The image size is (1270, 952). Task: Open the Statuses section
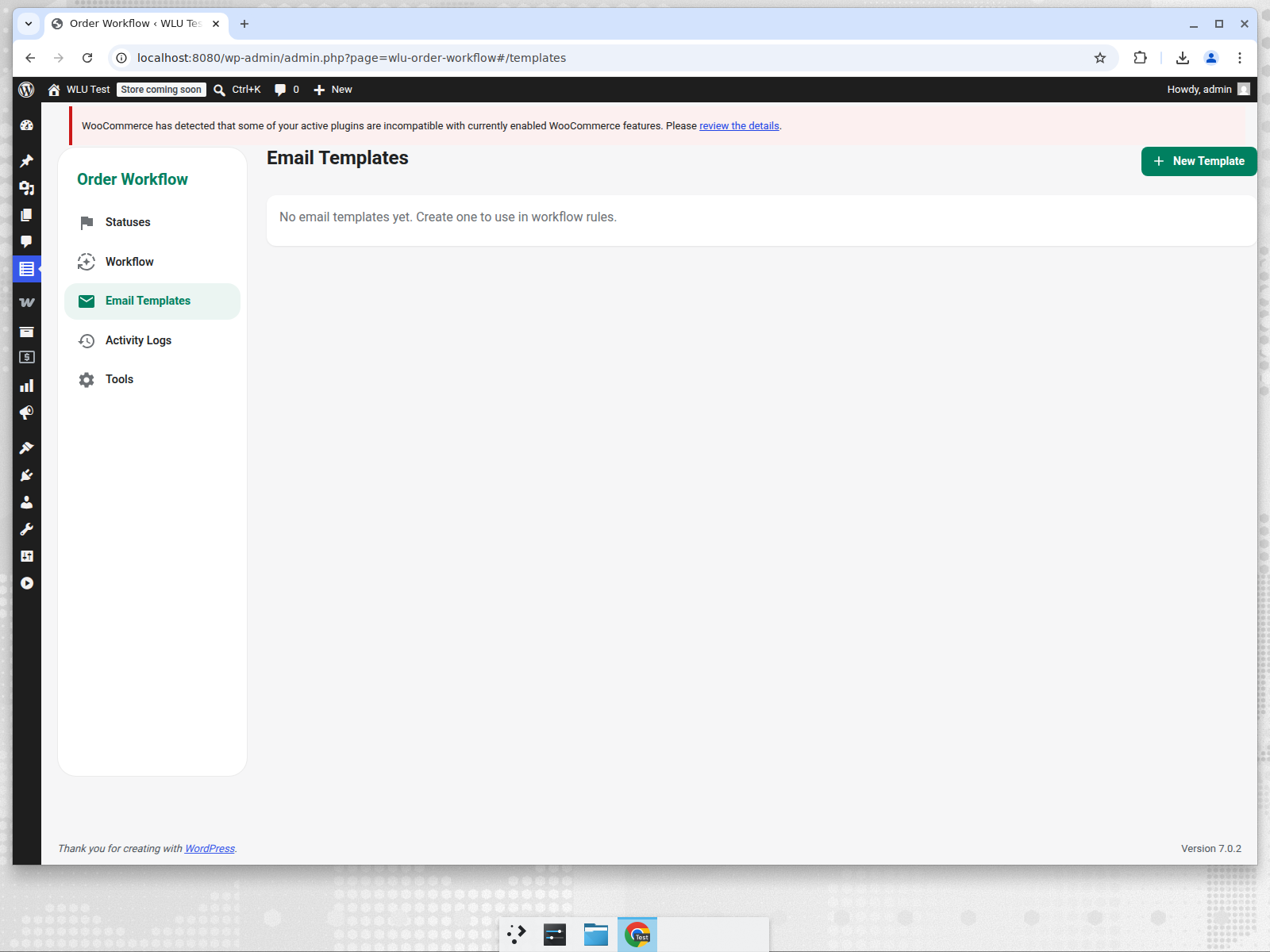click(152, 222)
